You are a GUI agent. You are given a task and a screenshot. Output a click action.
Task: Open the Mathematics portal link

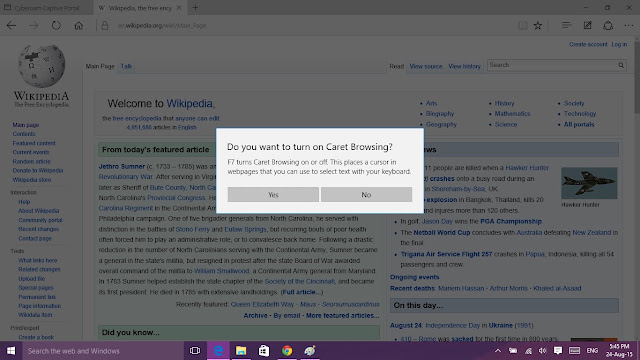[x=512, y=114]
